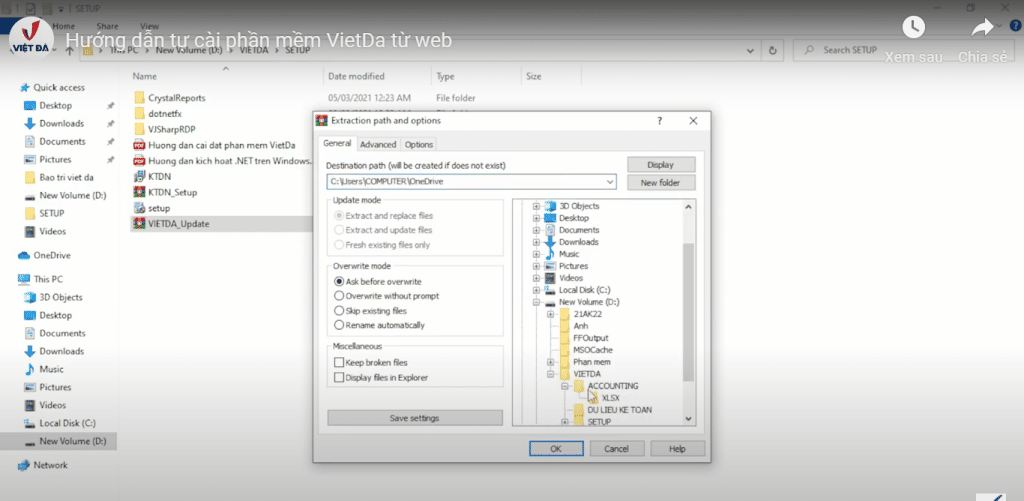Confirm extraction with OK button

[x=556, y=449]
